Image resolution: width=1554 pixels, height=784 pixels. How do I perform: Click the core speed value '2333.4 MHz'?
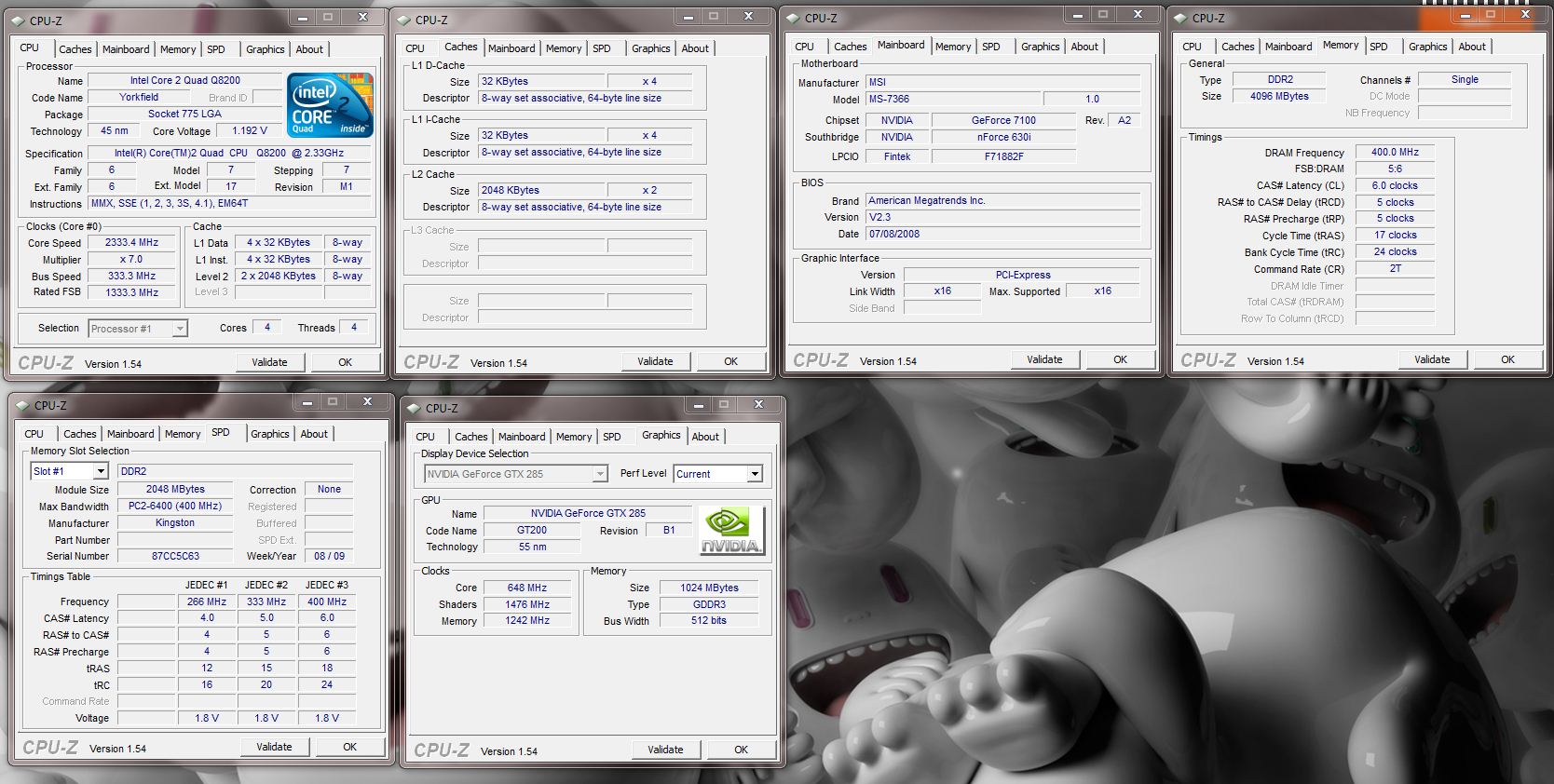pyautogui.click(x=131, y=242)
